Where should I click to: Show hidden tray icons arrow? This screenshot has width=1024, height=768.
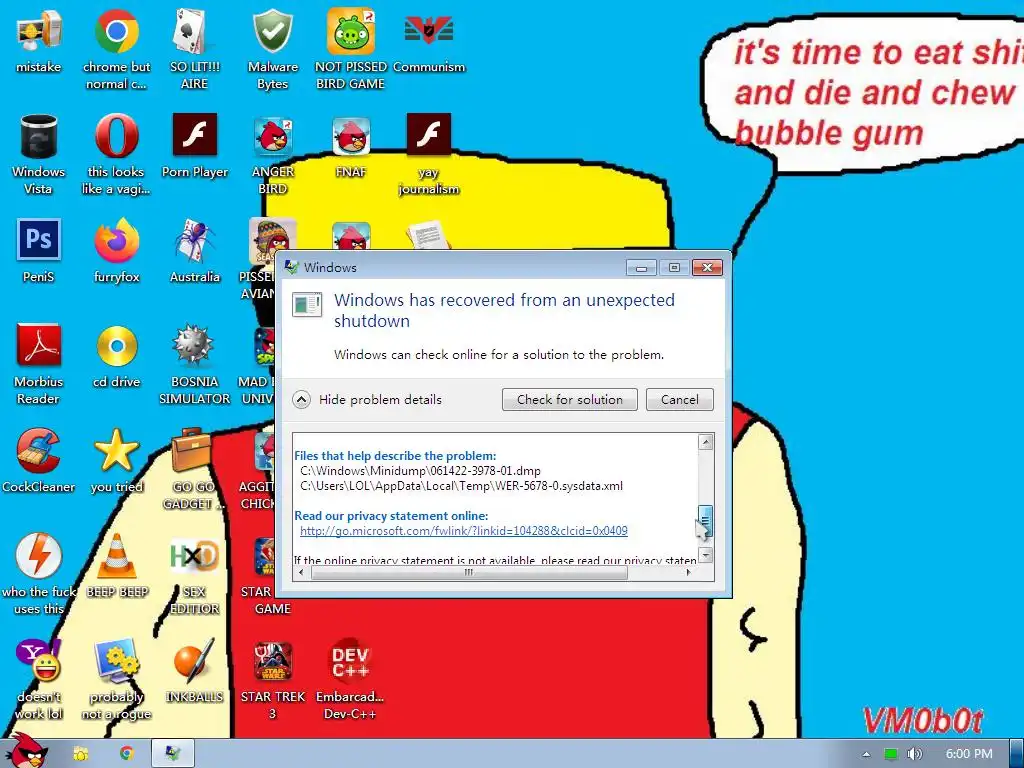pos(866,754)
